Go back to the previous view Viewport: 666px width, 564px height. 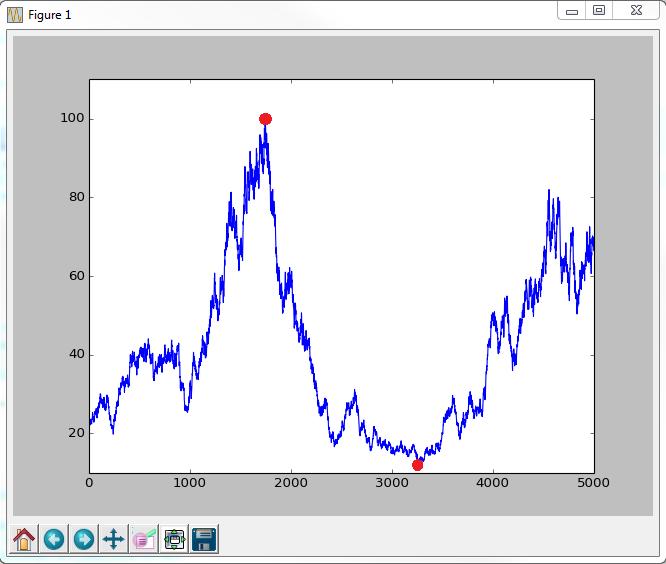coord(54,540)
